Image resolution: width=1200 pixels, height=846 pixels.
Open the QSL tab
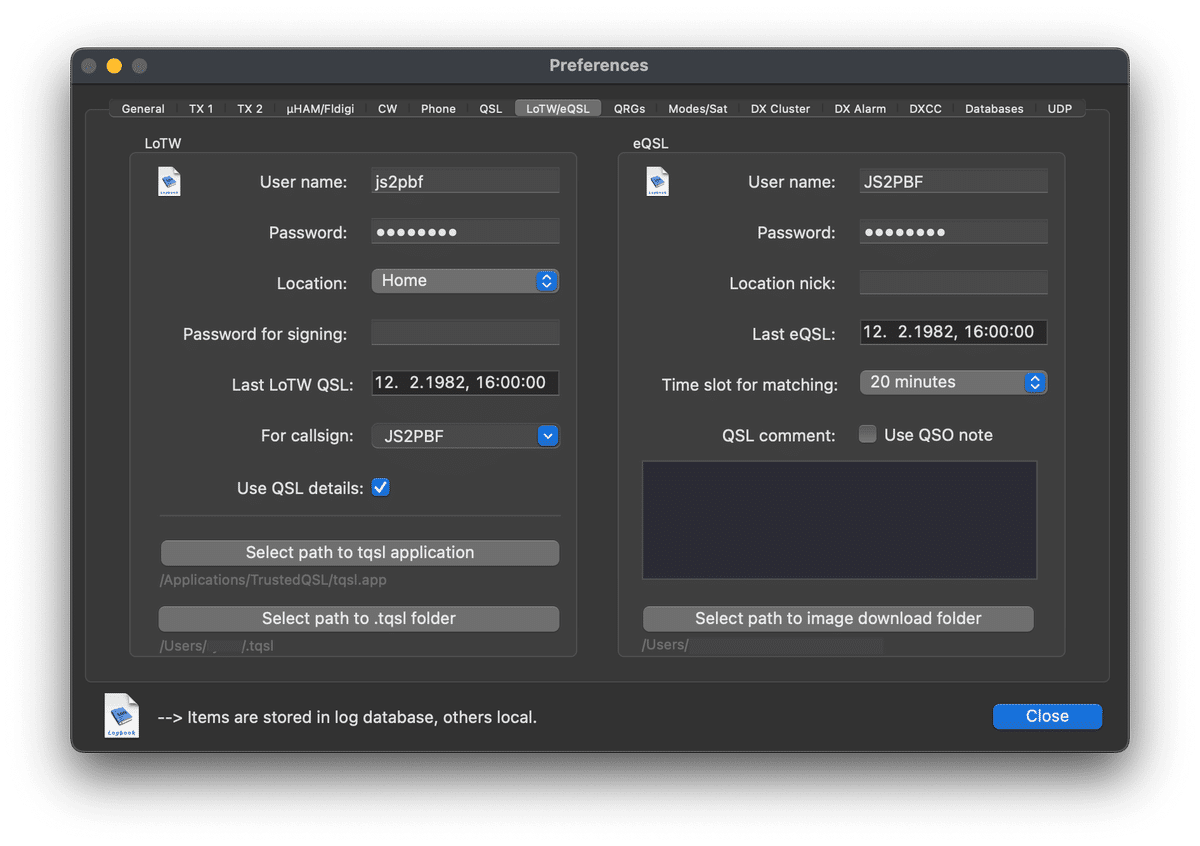pos(491,109)
